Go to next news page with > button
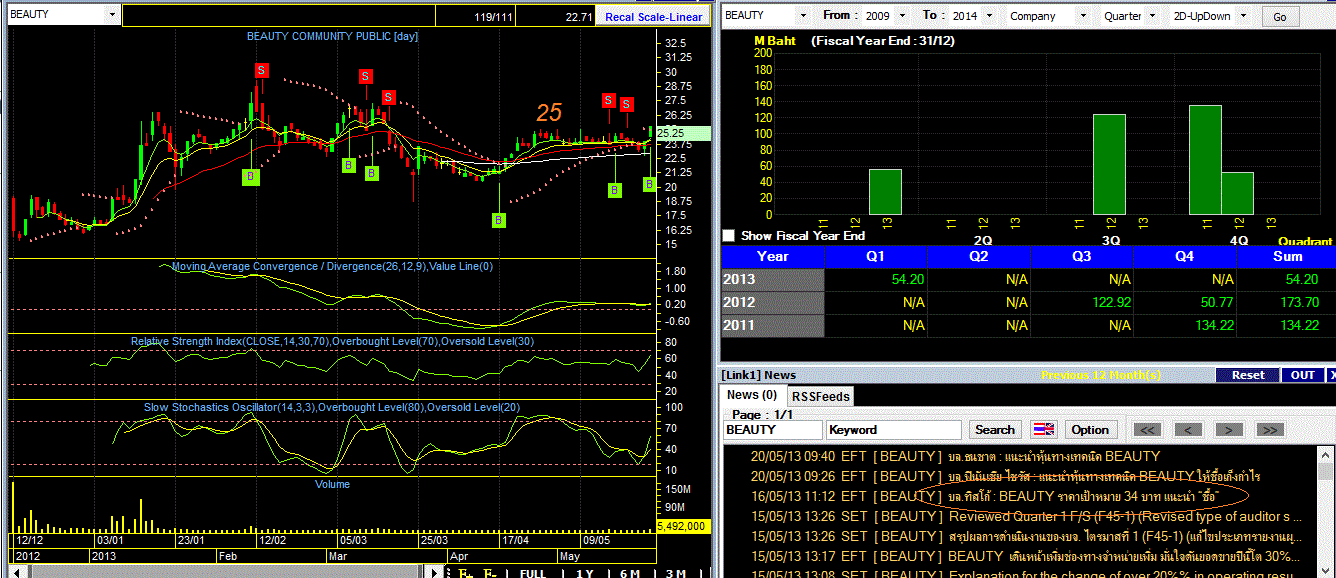The image size is (1336, 578). (x=1228, y=430)
